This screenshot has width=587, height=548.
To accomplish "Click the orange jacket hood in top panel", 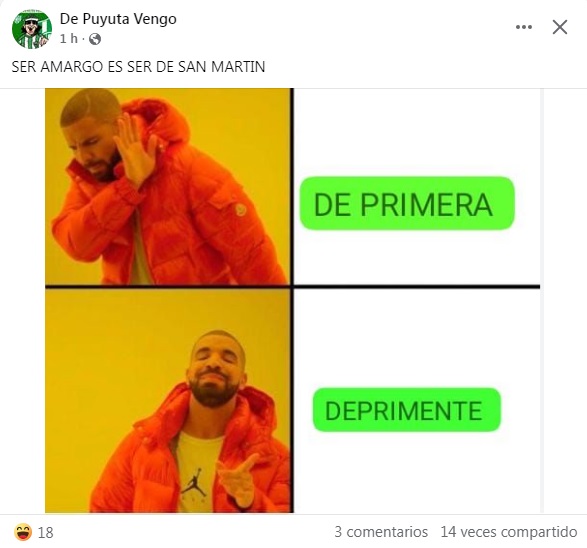I will pos(159,122).
